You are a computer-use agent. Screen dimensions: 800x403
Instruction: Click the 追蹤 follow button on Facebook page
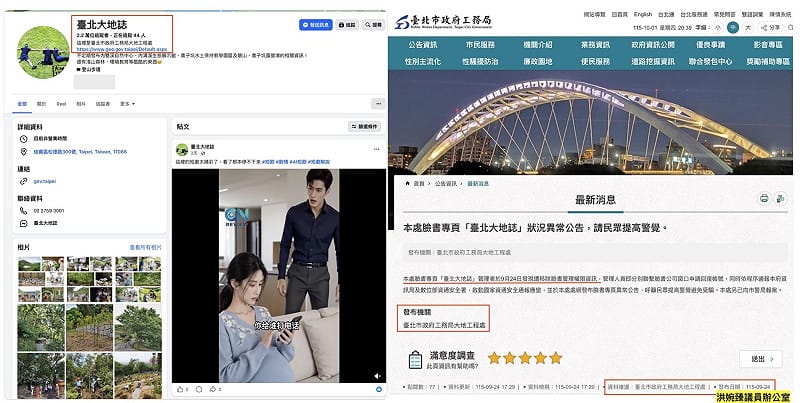(x=347, y=24)
